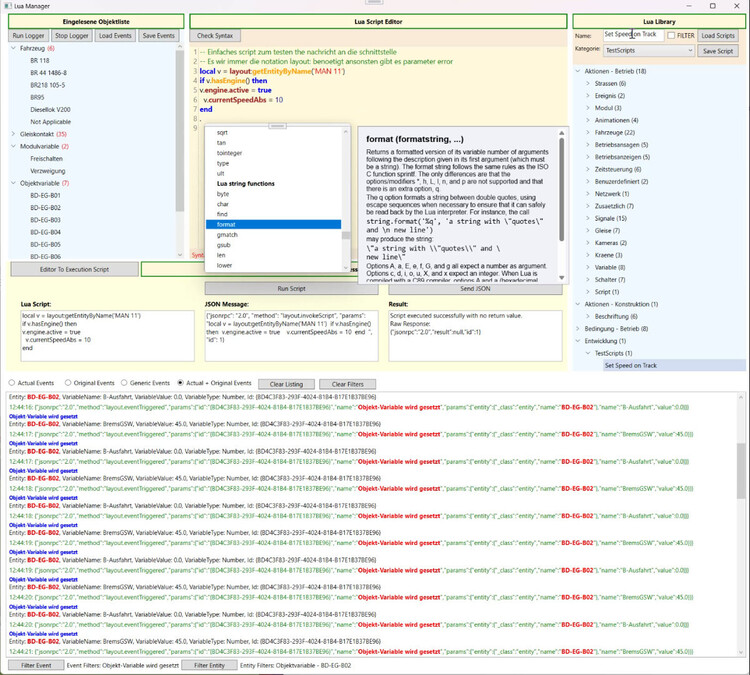750x675 pixels.
Task: Click Editor To Execution Script button
Action: 75,269
